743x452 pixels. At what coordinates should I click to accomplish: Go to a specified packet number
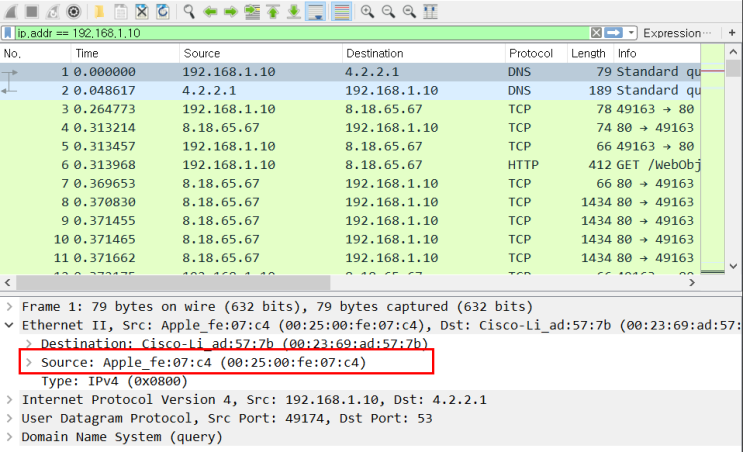pyautogui.click(x=252, y=11)
